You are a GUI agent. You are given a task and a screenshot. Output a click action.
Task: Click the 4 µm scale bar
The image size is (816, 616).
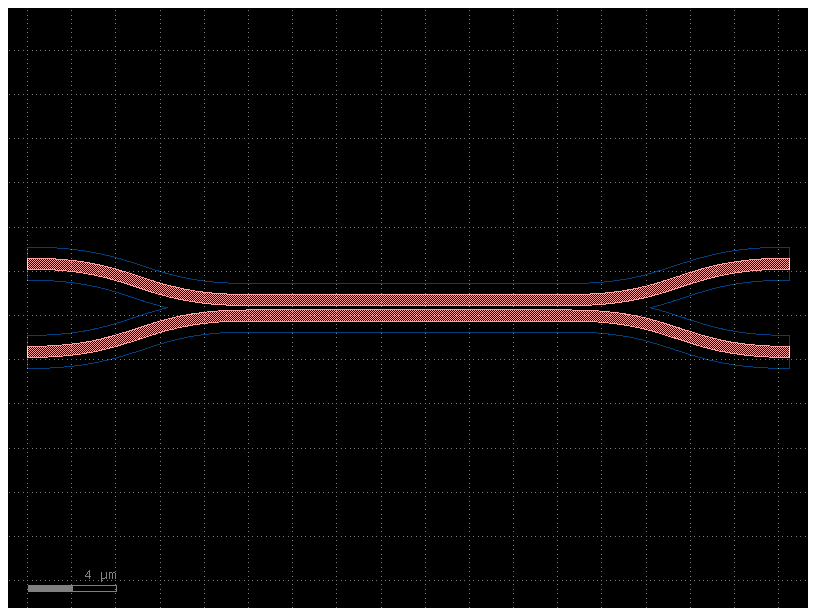click(x=70, y=589)
